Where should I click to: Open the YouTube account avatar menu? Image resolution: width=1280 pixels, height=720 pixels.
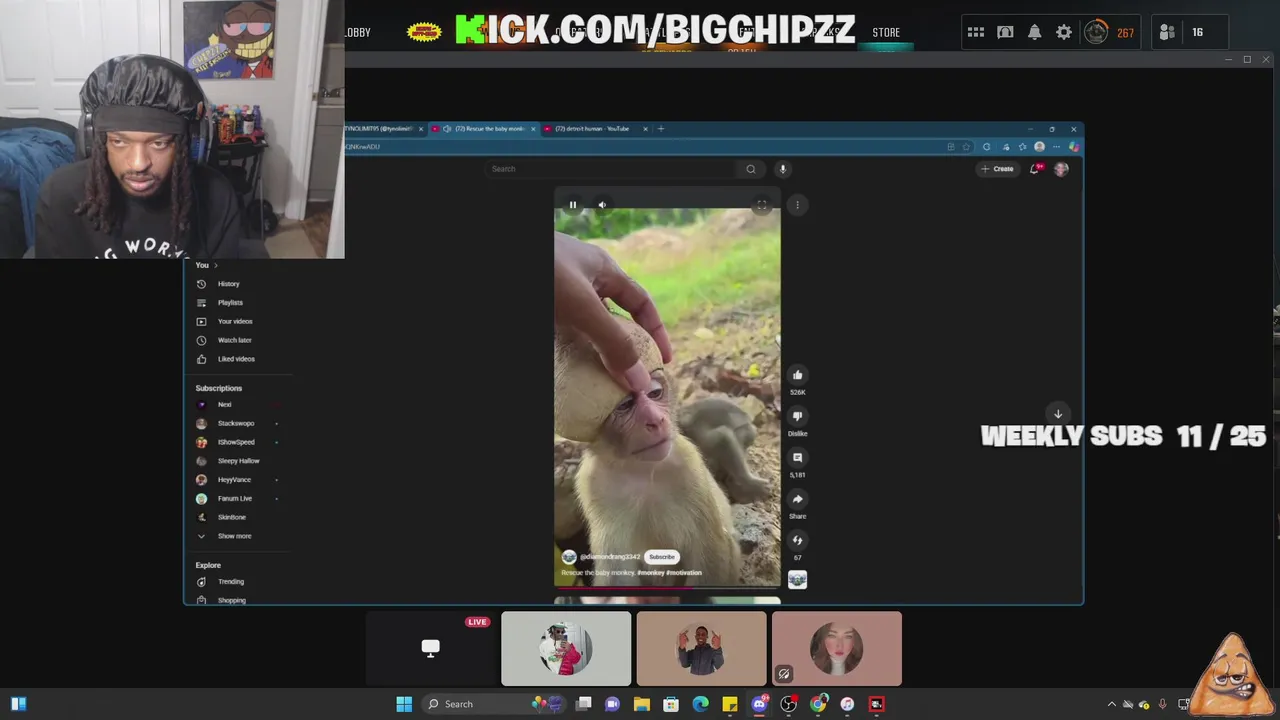coord(1061,169)
